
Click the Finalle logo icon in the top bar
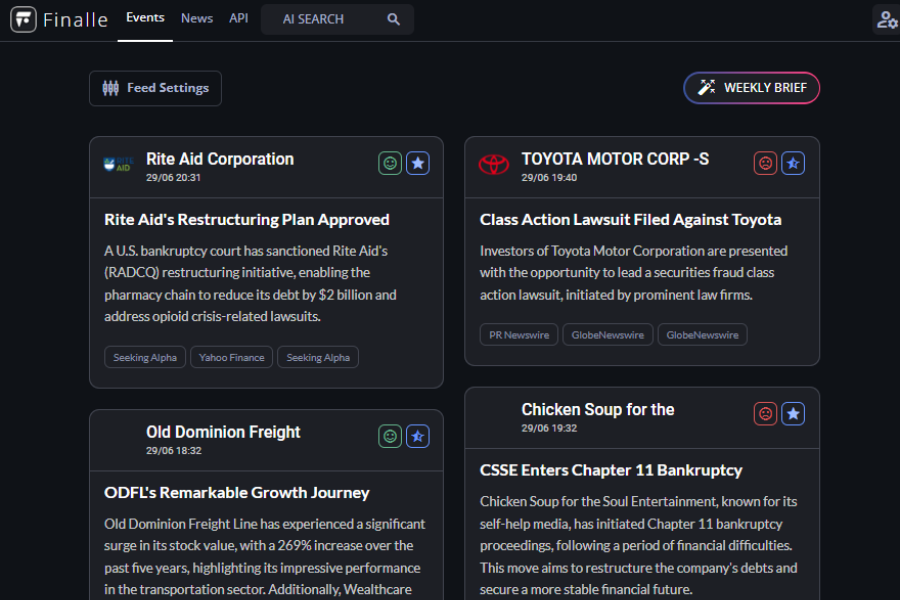point(22,18)
